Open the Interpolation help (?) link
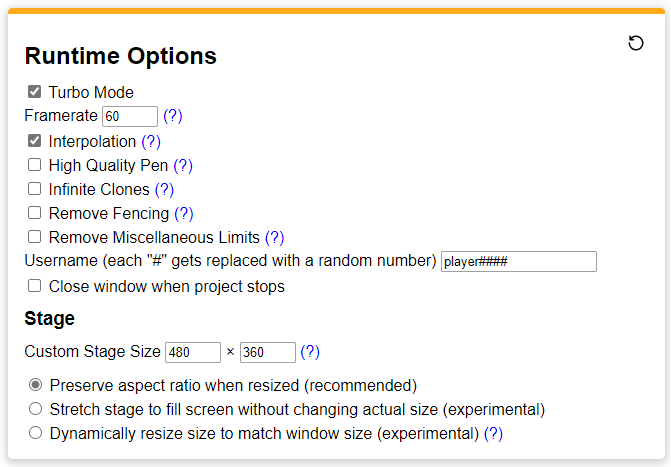This screenshot has height=467, width=671. (x=151, y=141)
